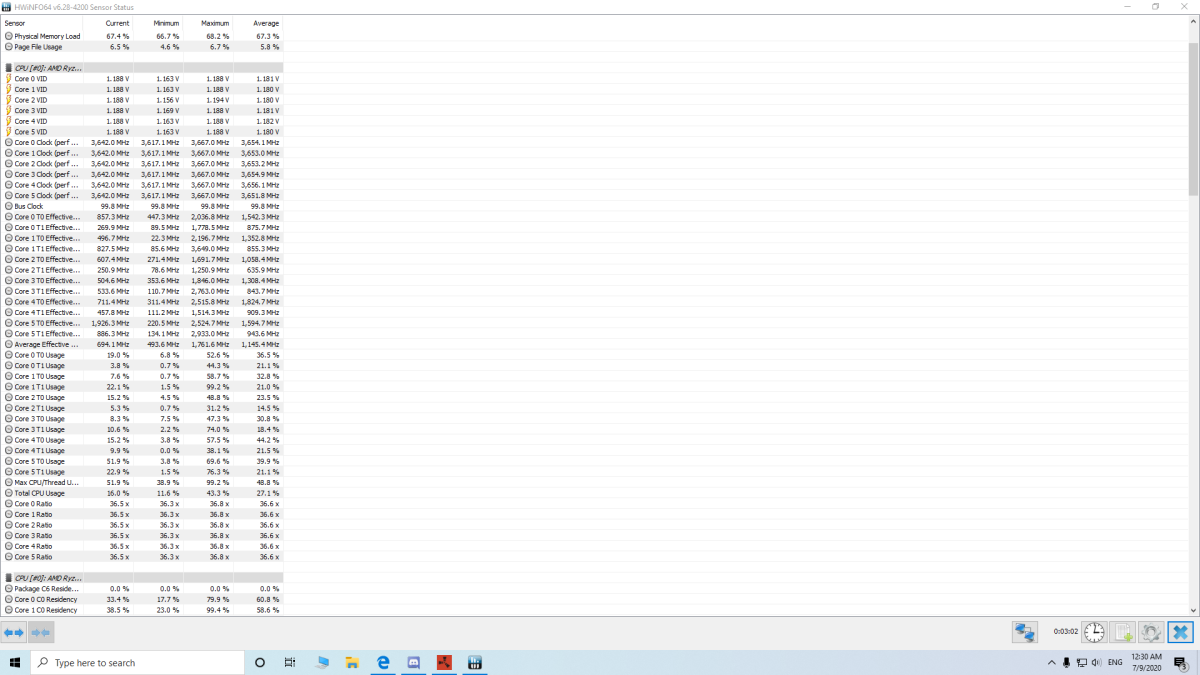Click the circle icon next to Core 0 Ratio
Screen dimensions: 1200x675
coord(9,504)
